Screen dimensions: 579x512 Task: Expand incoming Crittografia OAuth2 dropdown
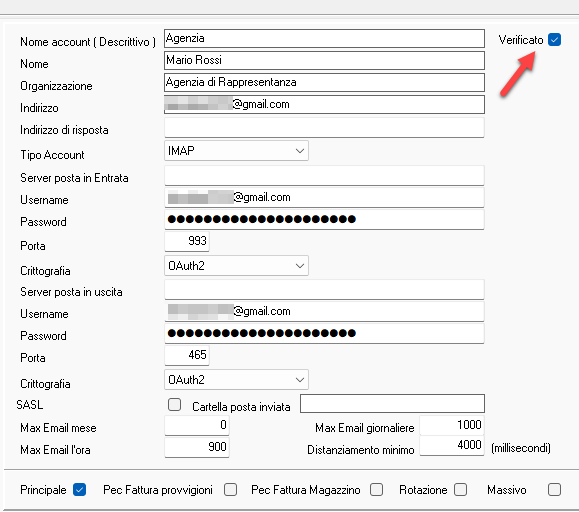point(236,266)
